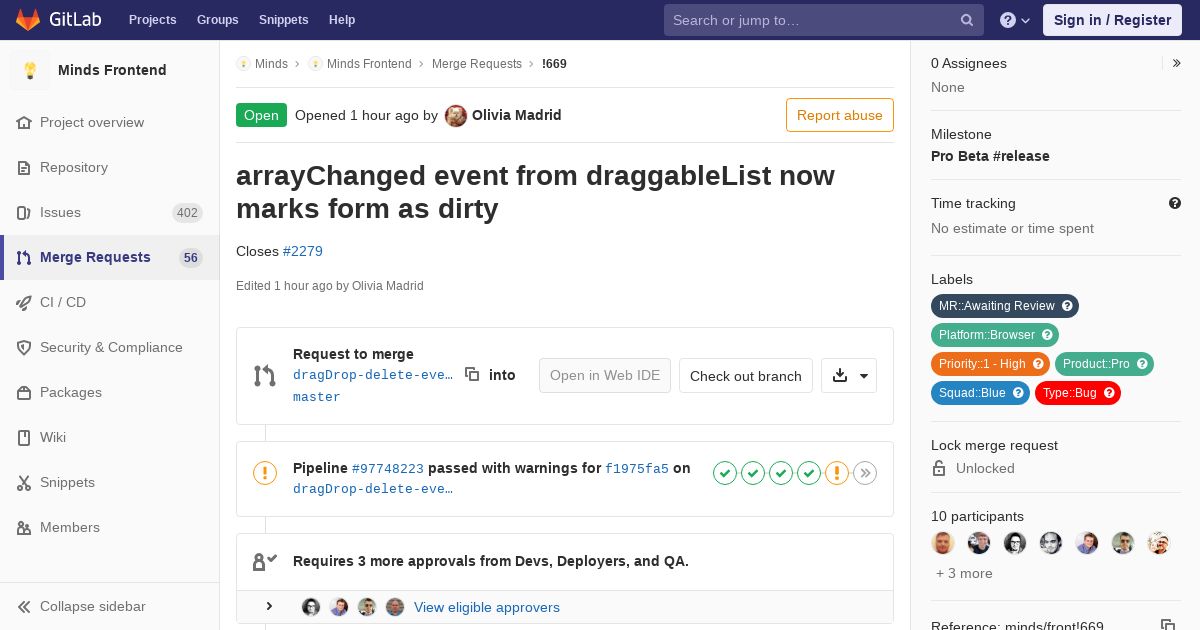Click the Snippets scissors icon
Screen dimensions: 1200x630
[24, 483]
